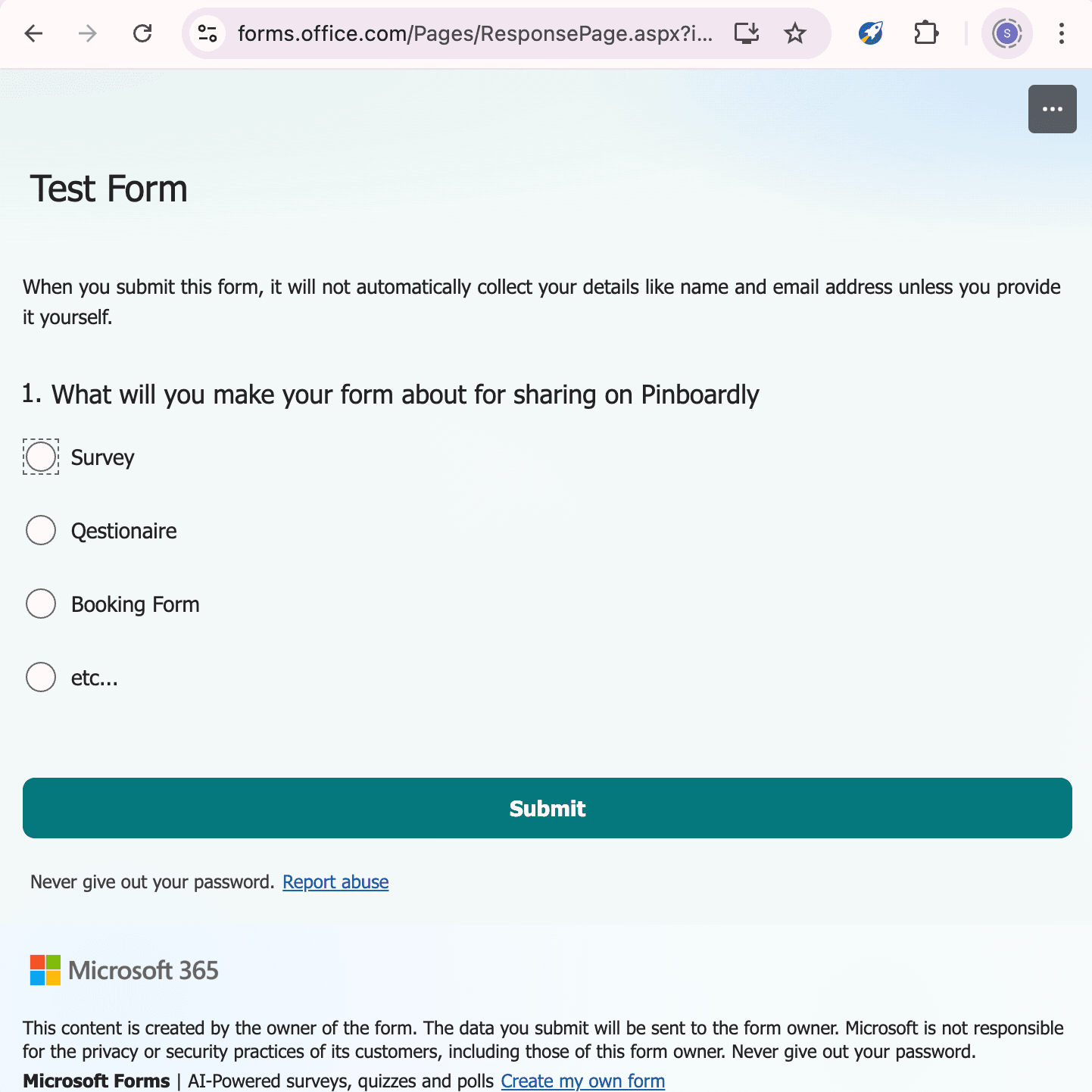Submit the Test Form
Image resolution: width=1092 pixels, height=1092 pixels.
pyautogui.click(x=547, y=808)
